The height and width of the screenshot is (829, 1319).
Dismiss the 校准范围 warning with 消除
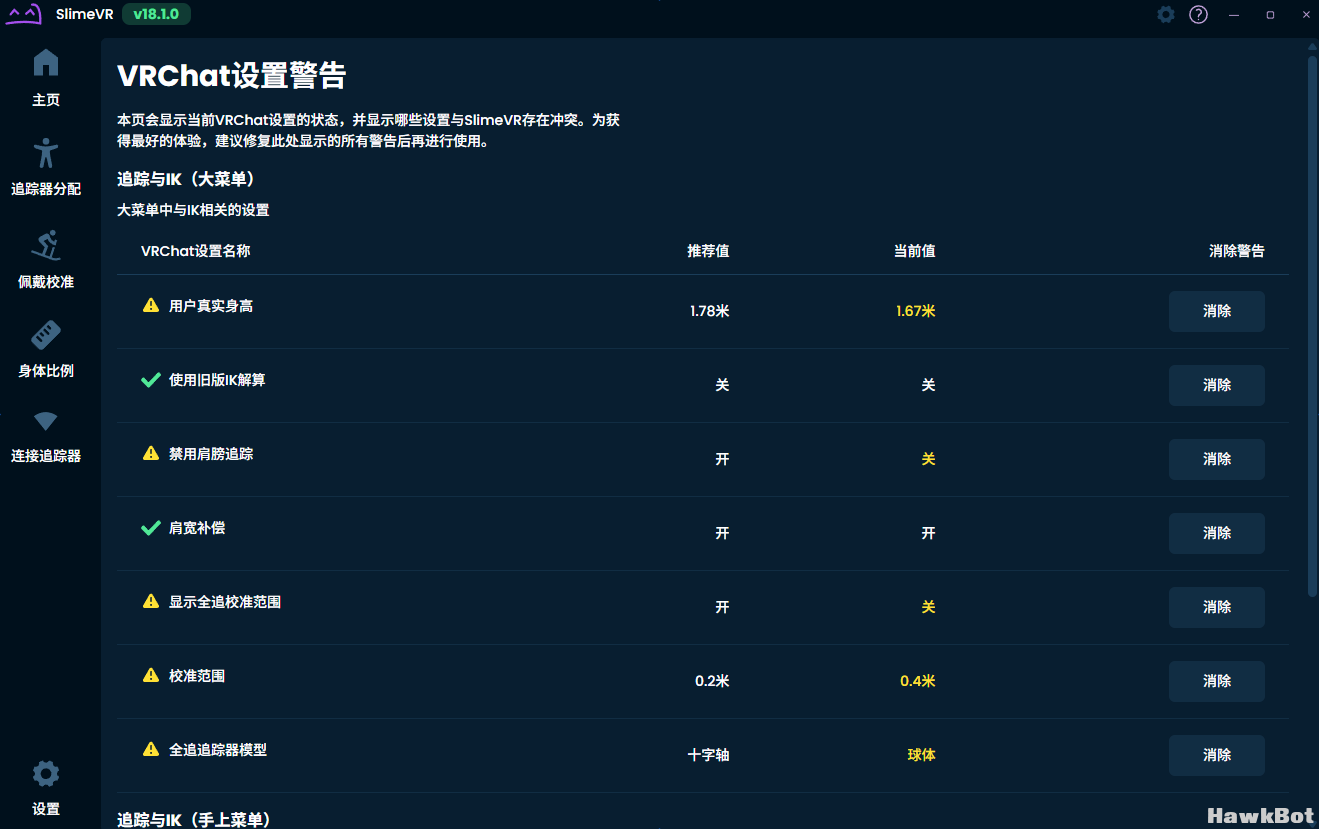pos(1217,681)
